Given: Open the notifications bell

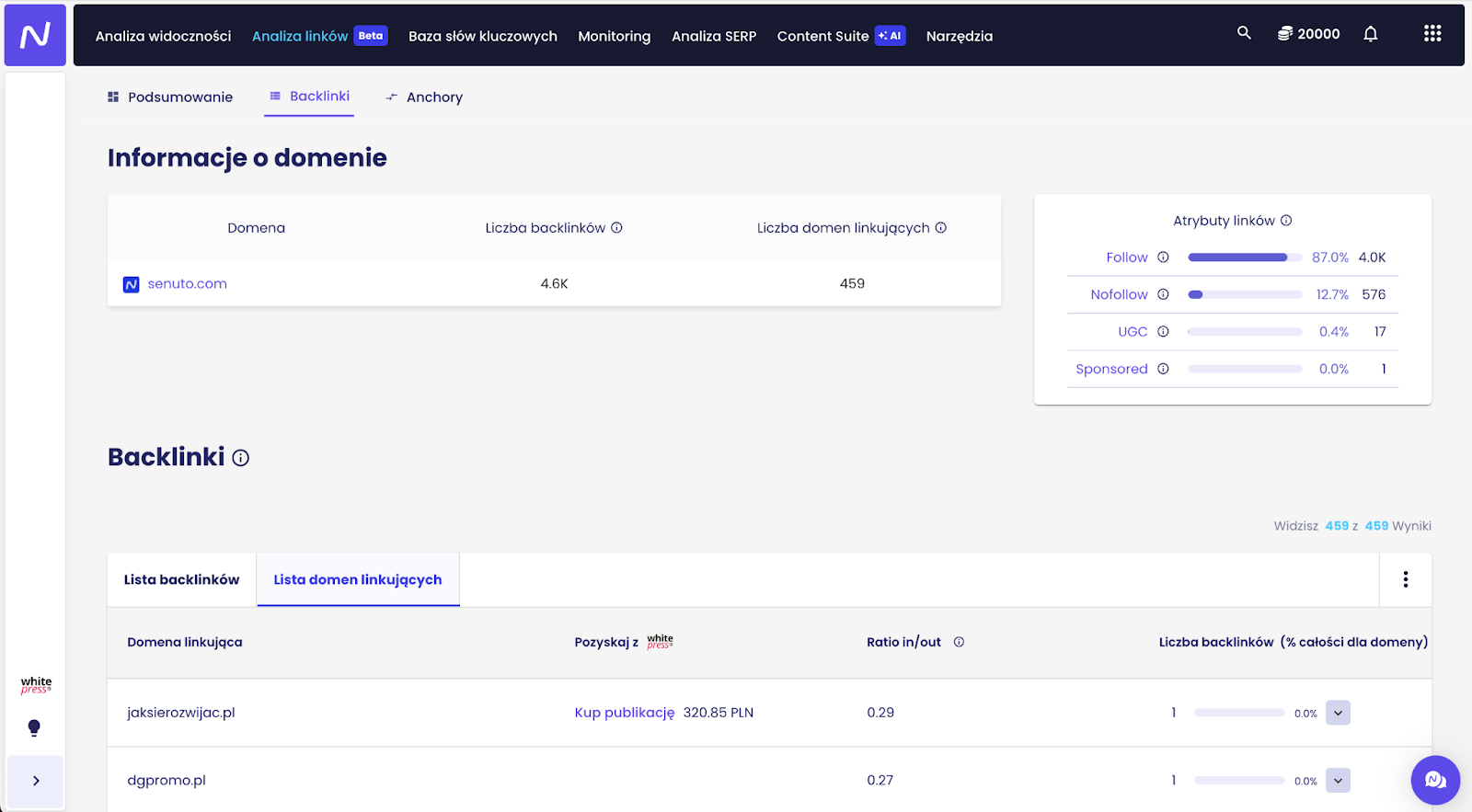Looking at the screenshot, I should point(1371,34).
